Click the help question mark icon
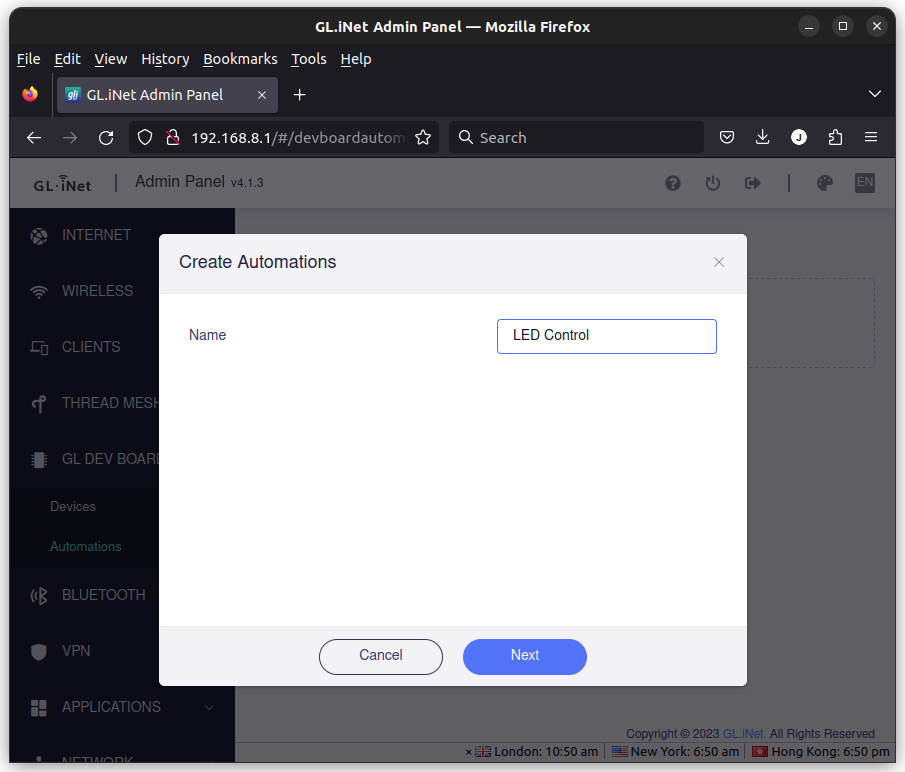The height and width of the screenshot is (772, 905). [x=672, y=183]
